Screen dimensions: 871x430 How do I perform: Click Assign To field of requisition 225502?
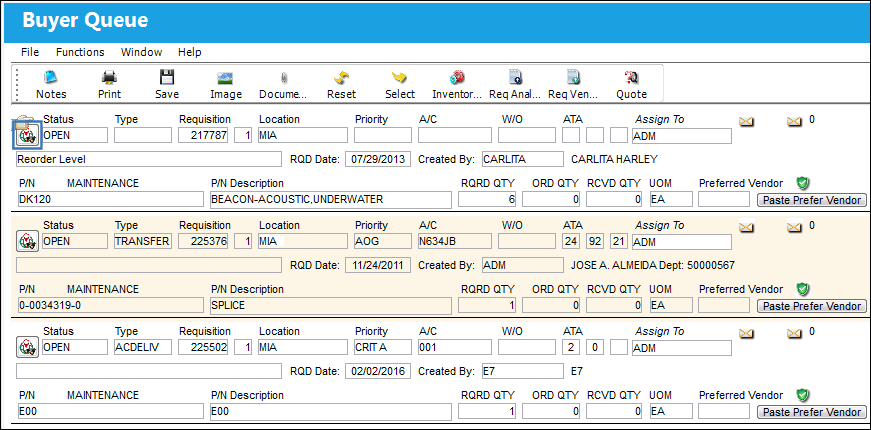click(682, 348)
